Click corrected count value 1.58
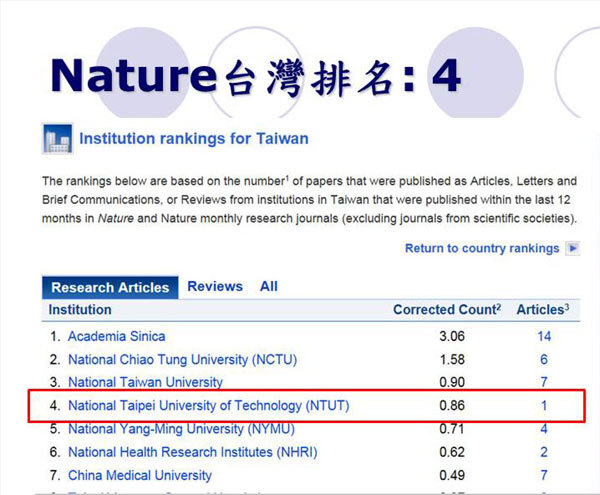The height and width of the screenshot is (495, 600). click(452, 360)
